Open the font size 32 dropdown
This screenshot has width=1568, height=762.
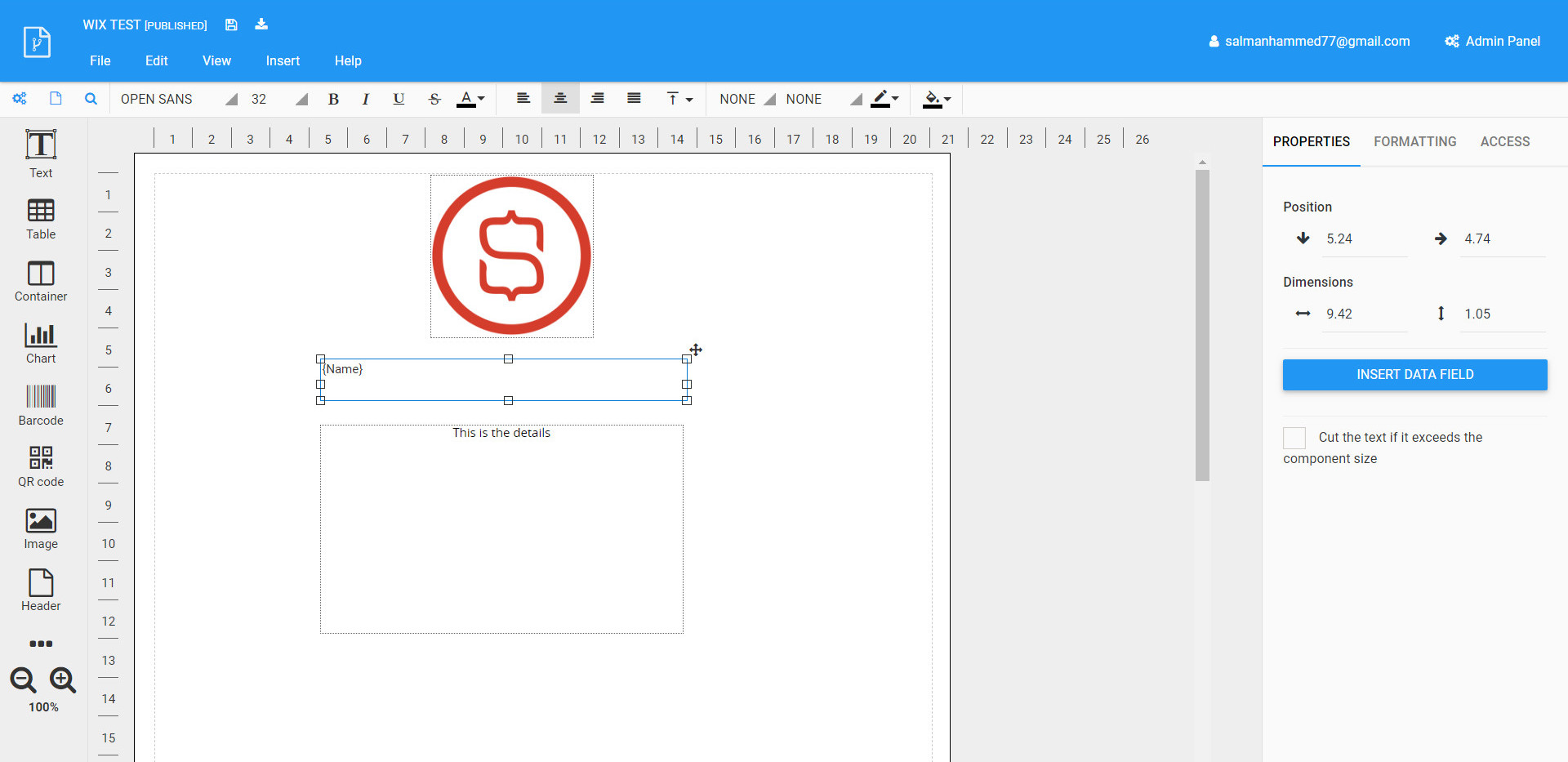(x=278, y=99)
